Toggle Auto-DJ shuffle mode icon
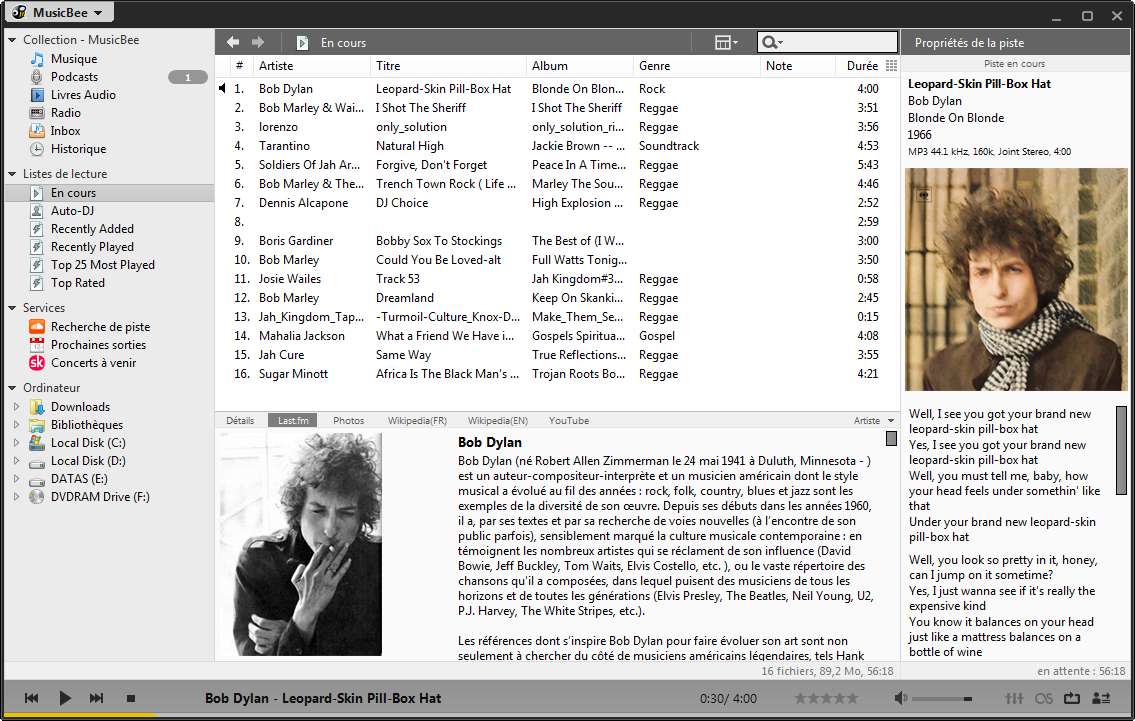The image size is (1135, 721). tap(1101, 699)
